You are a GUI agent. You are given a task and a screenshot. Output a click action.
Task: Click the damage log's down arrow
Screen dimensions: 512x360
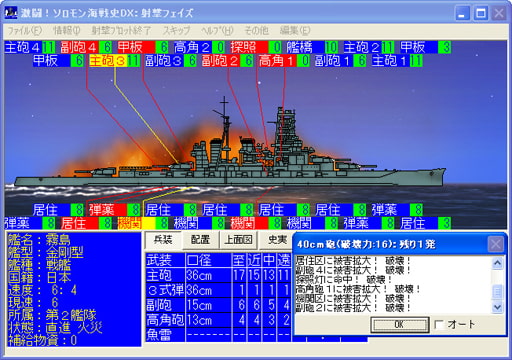[x=497, y=307]
